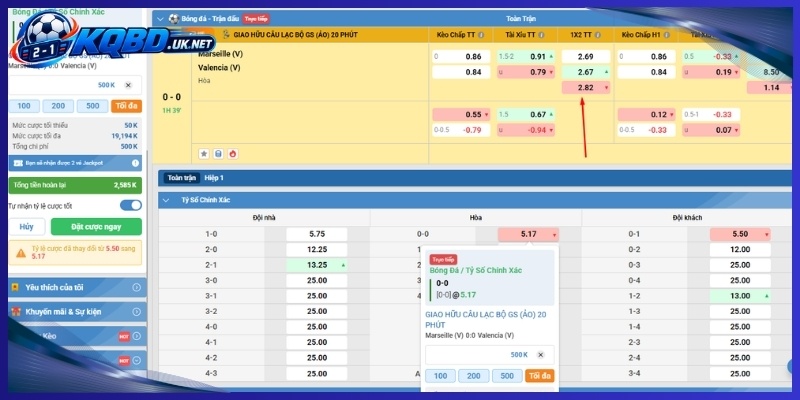Click the star favorite icon under Marseille match
This screenshot has width=800, height=400.
[x=204, y=154]
